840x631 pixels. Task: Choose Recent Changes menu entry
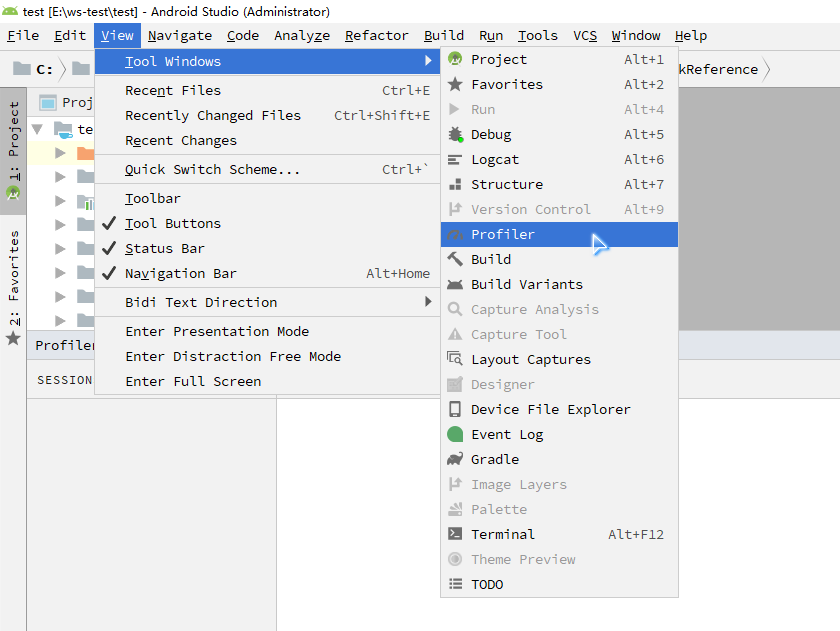[267, 140]
